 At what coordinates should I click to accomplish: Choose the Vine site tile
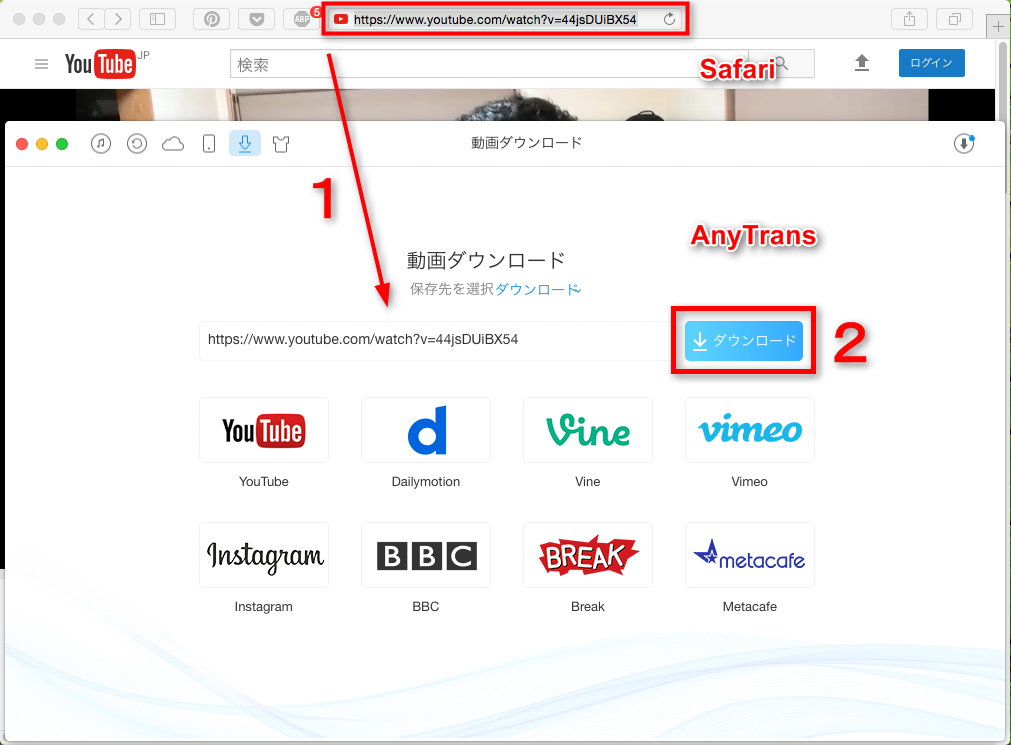click(x=588, y=430)
